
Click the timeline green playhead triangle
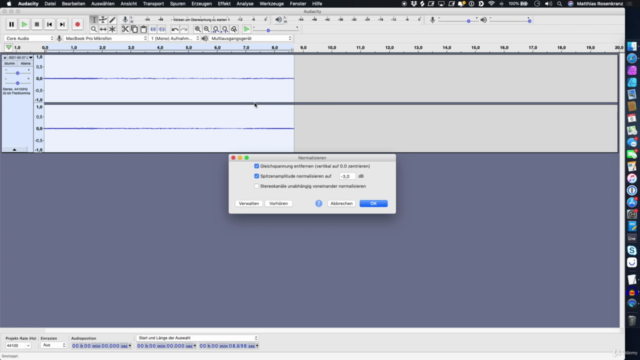(x=9, y=48)
